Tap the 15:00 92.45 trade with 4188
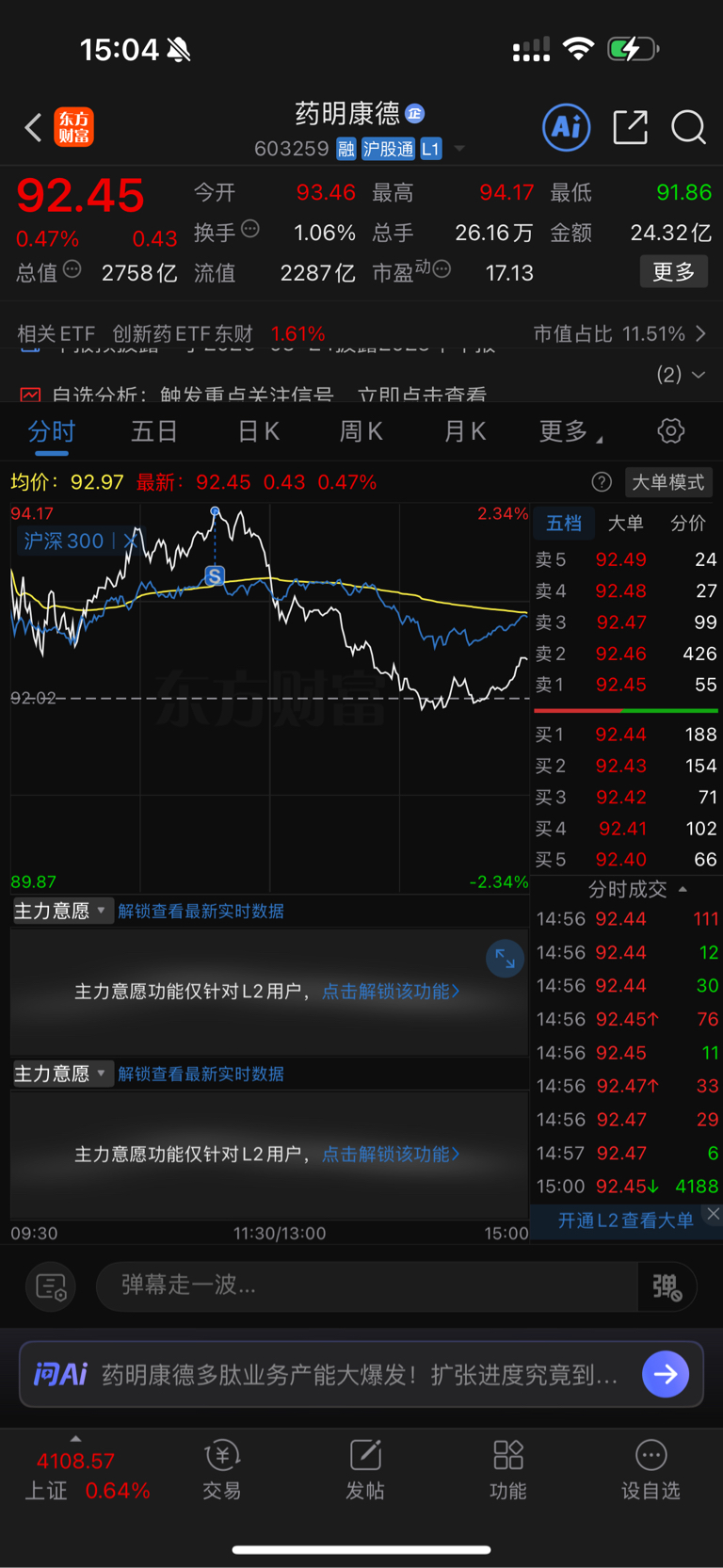The width and height of the screenshot is (723, 1568). (x=627, y=1187)
